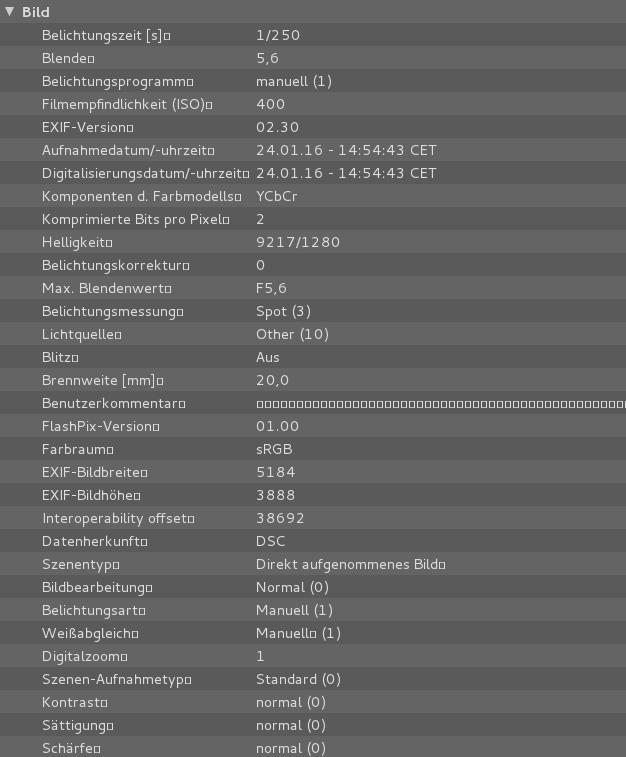Collapse the Bild section triangle
626x757 pixels.
[10, 12]
